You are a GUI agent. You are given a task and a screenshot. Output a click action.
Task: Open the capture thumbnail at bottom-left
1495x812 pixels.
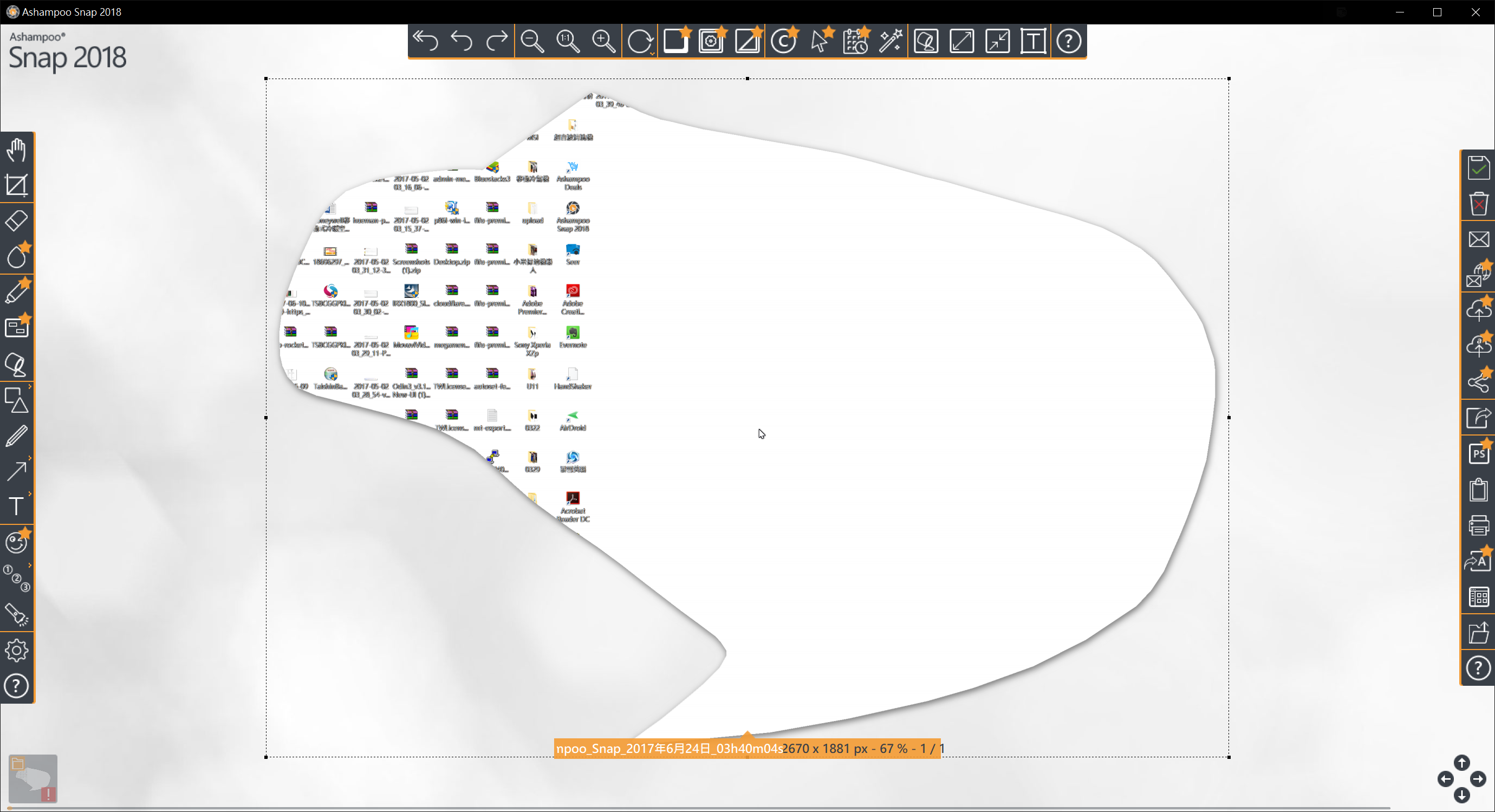pyautogui.click(x=33, y=778)
